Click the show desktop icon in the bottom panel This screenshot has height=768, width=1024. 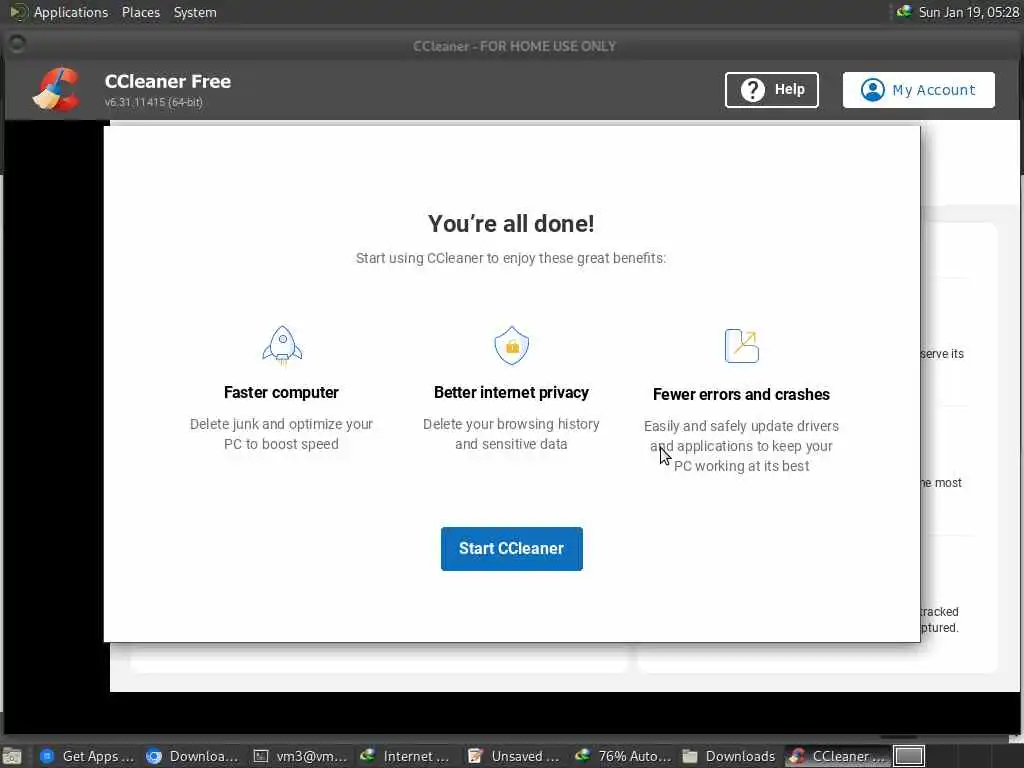[x=11, y=756]
